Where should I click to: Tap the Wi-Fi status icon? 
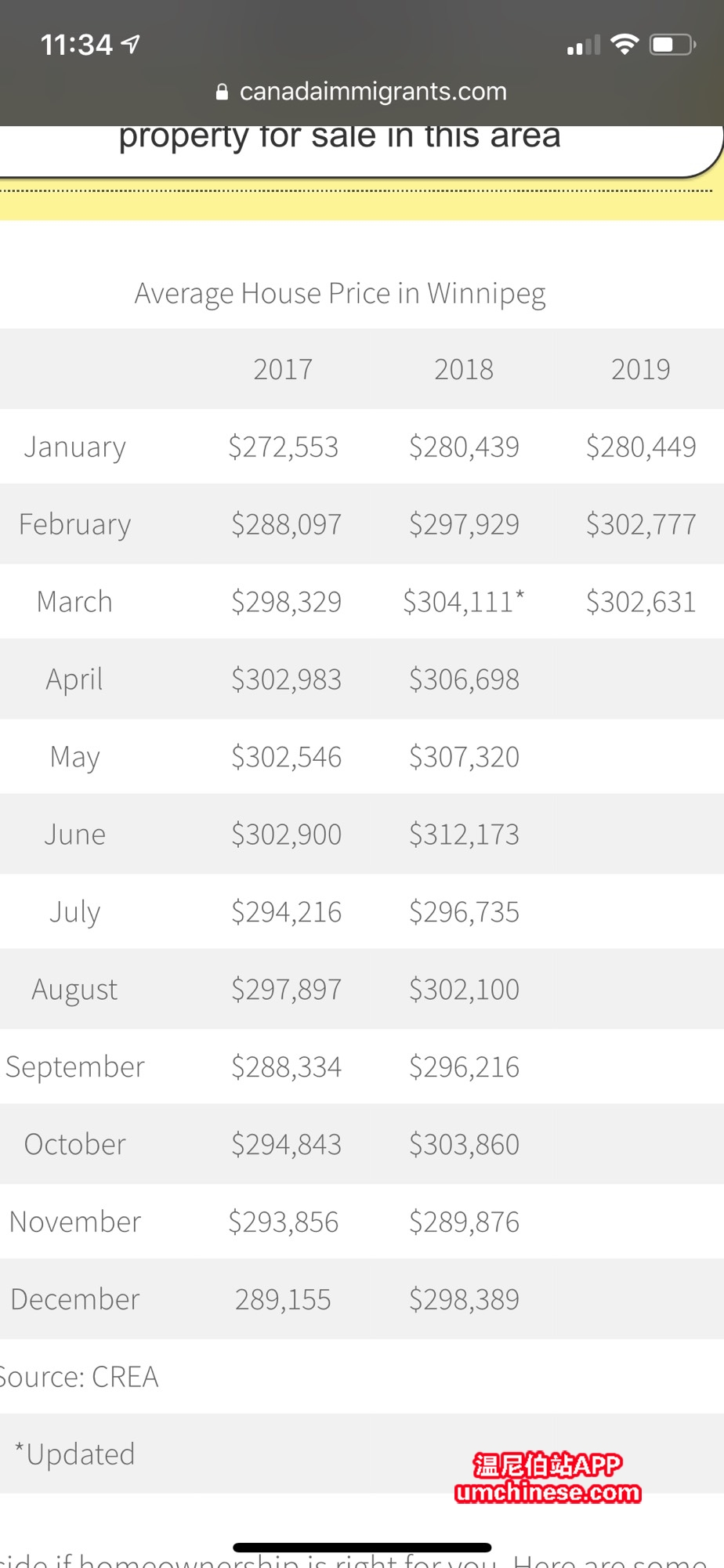point(624,44)
